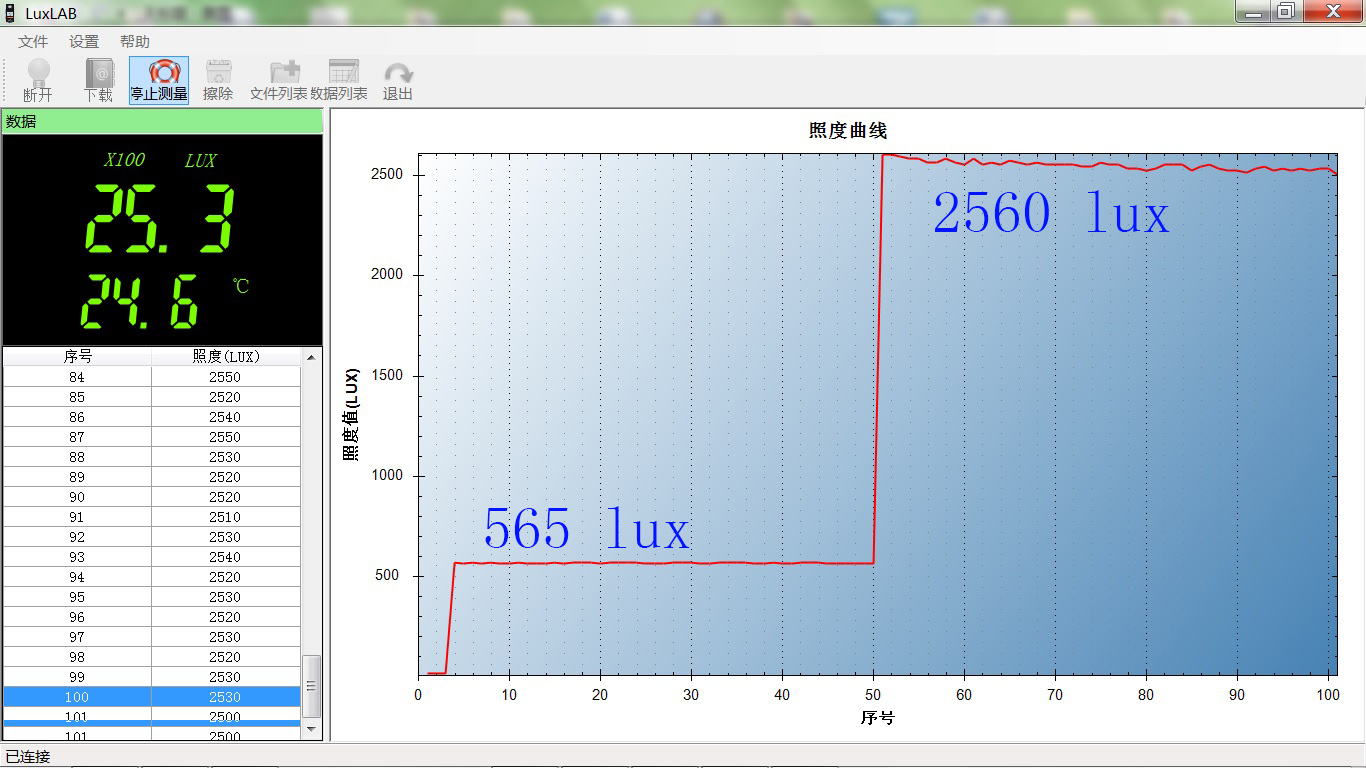
Task: Open the 设置 menu
Action: 84,42
